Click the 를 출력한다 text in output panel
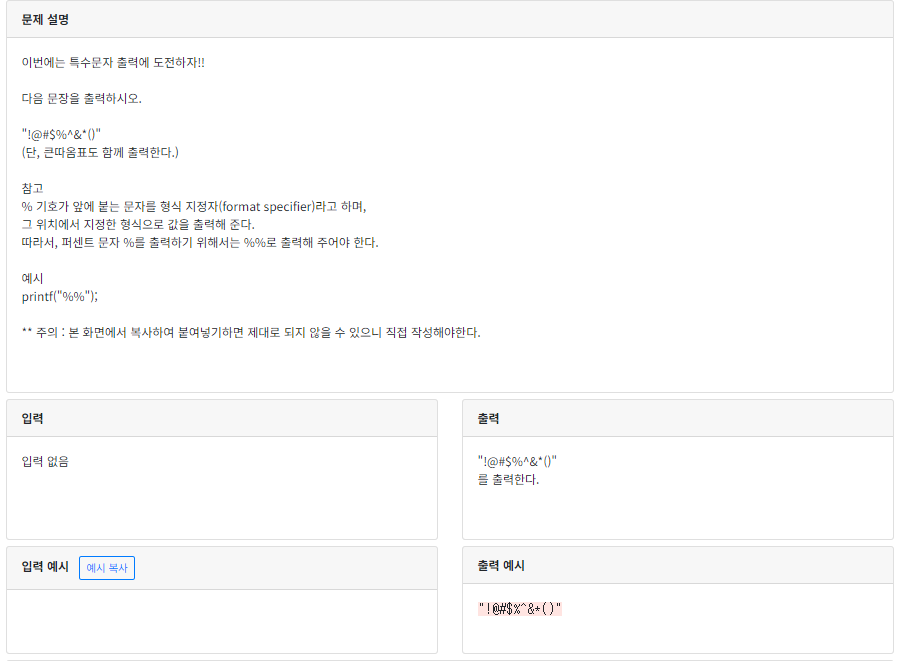 (x=493, y=481)
